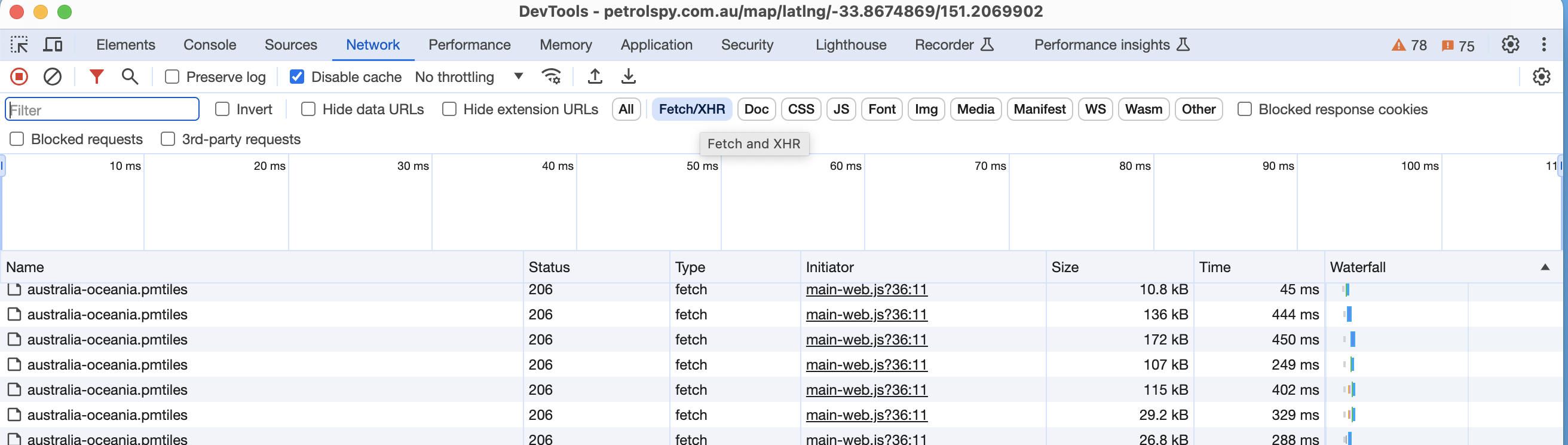Enable the Preserve log checkbox
Screen dimensions: 1568x445
point(172,77)
